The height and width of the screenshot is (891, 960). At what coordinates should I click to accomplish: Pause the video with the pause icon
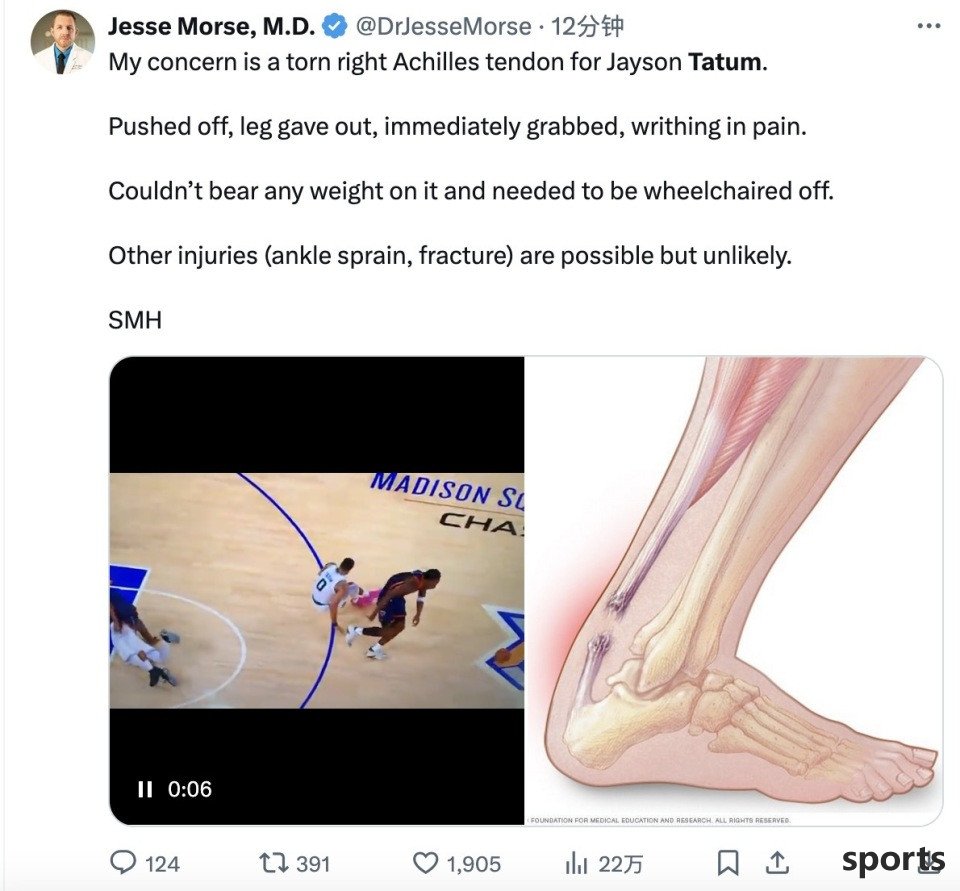(x=145, y=789)
